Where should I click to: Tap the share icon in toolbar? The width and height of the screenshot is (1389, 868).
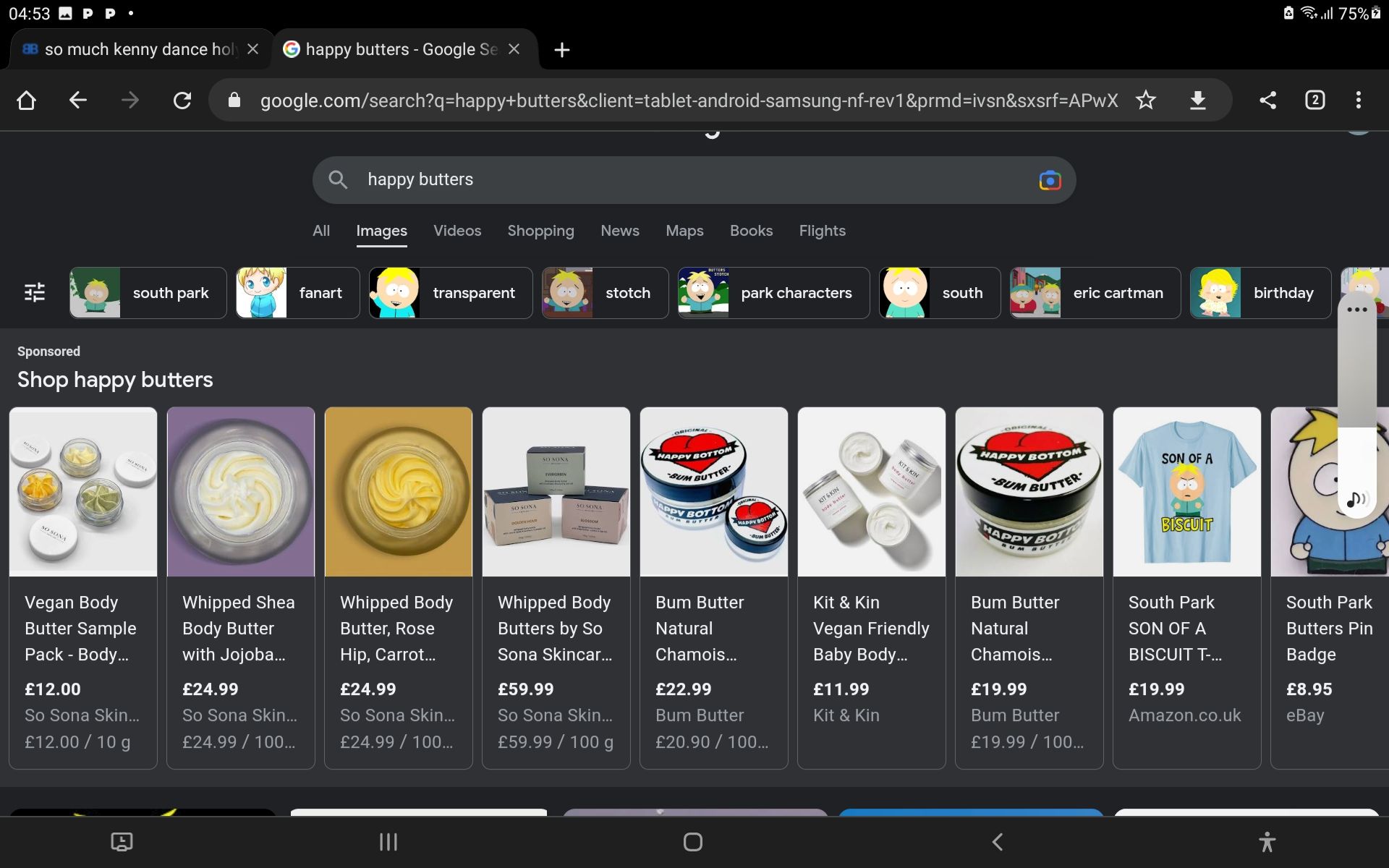pos(1267,100)
